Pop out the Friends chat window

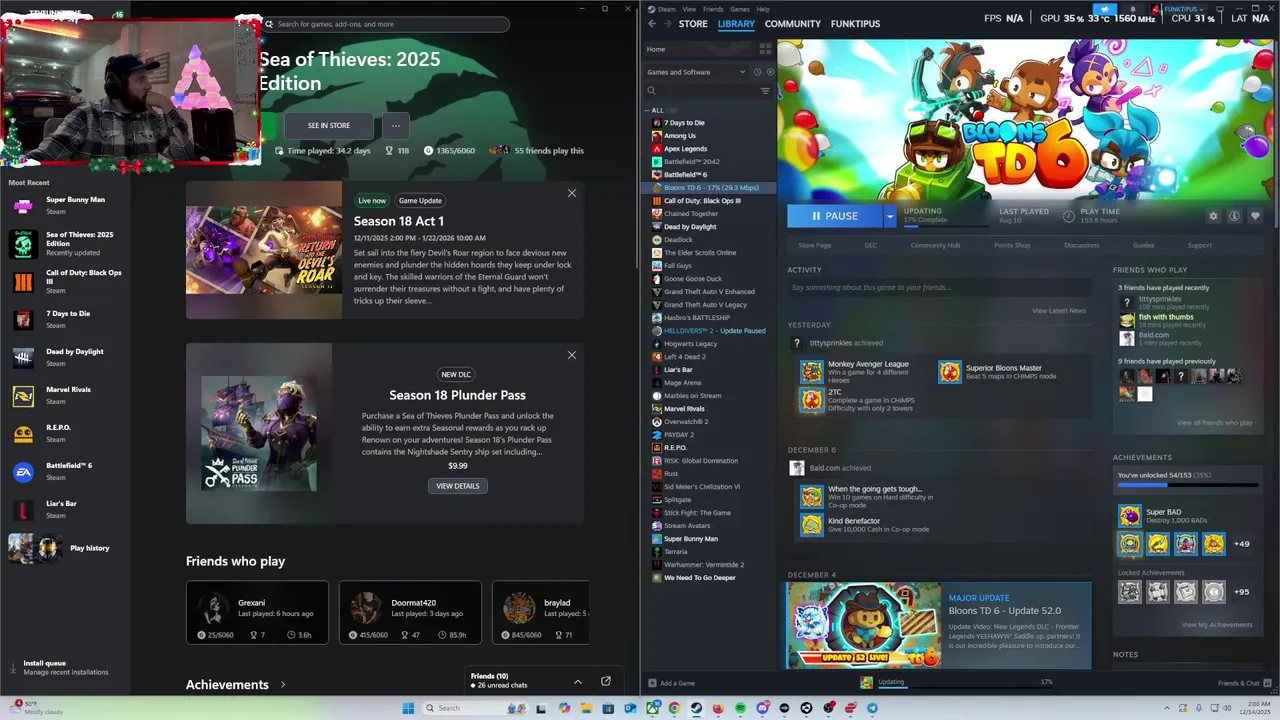tap(606, 681)
